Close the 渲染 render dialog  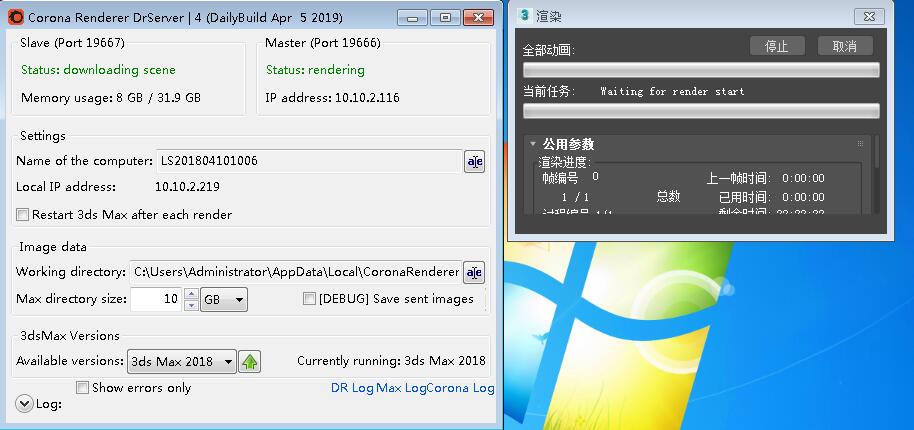pyautogui.click(x=869, y=16)
